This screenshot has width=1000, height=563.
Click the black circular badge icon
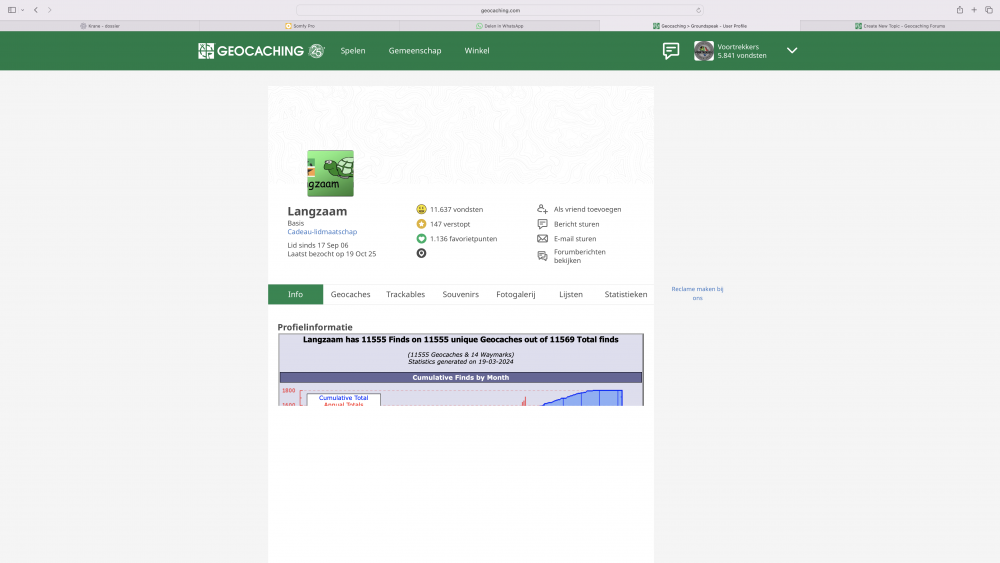tap(421, 253)
